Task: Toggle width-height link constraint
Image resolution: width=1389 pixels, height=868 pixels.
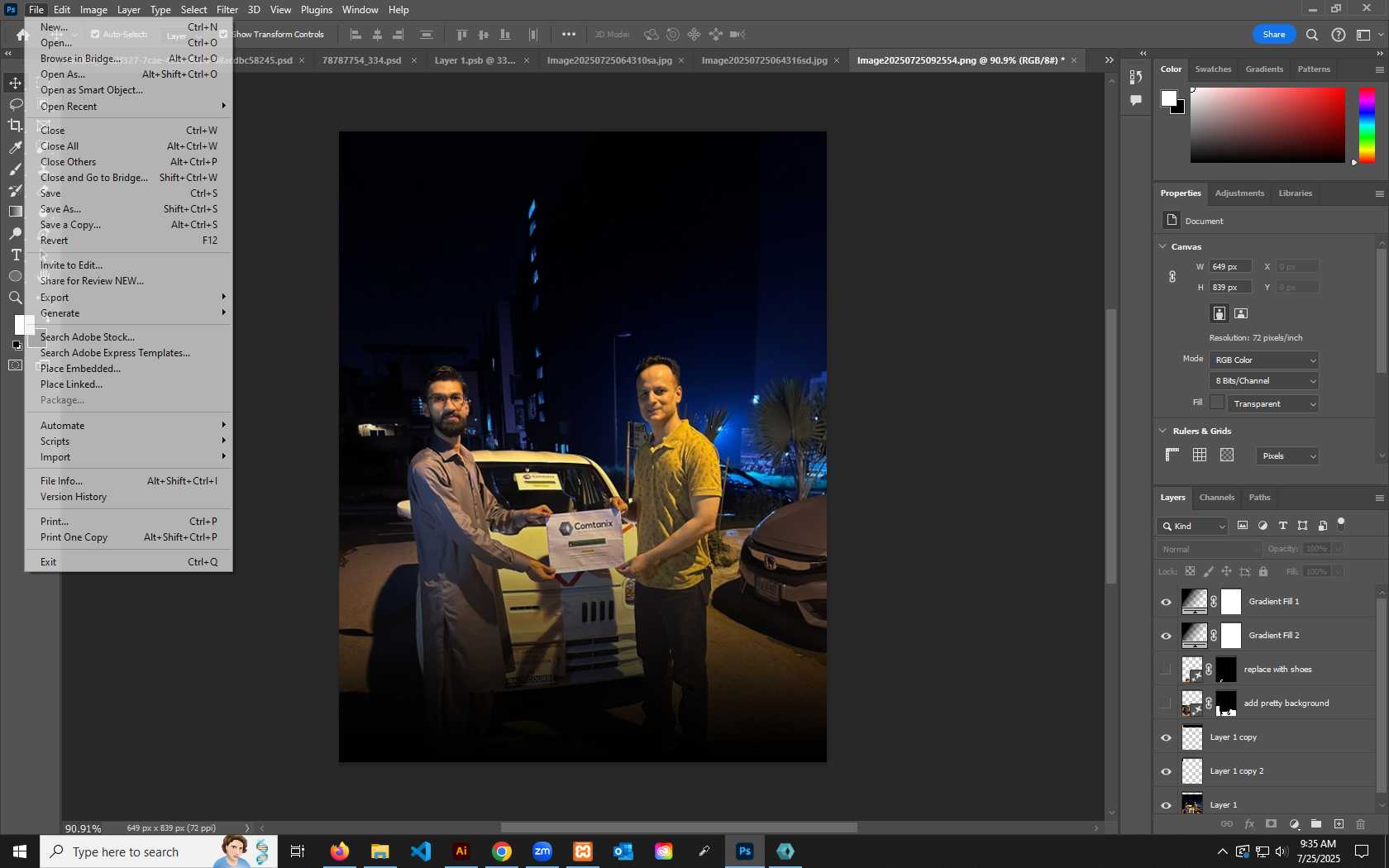Action: click(1172, 277)
